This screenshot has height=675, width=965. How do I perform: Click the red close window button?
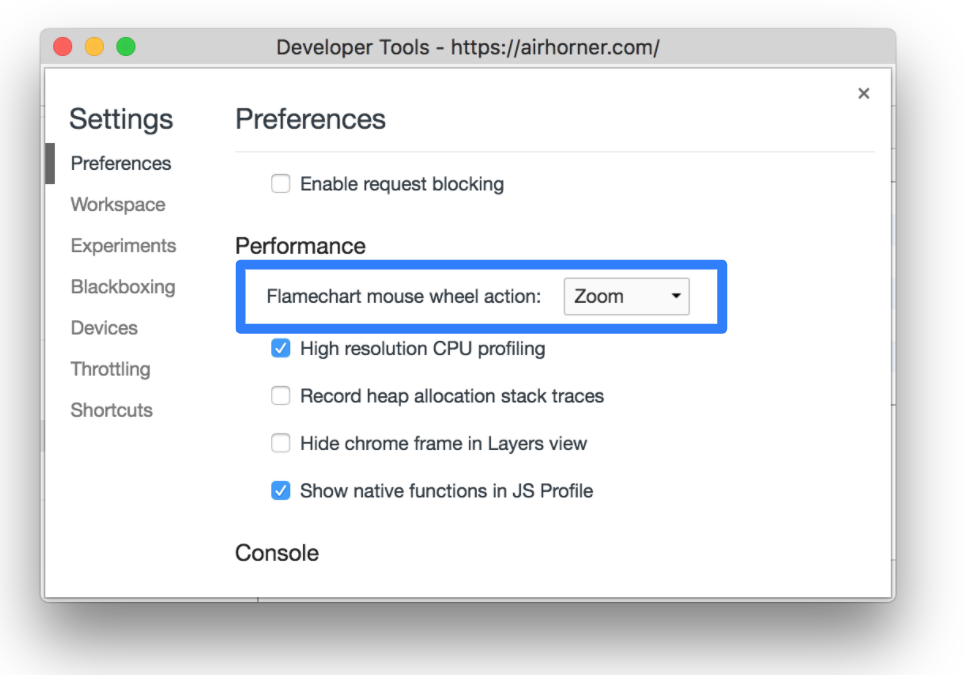tap(63, 47)
